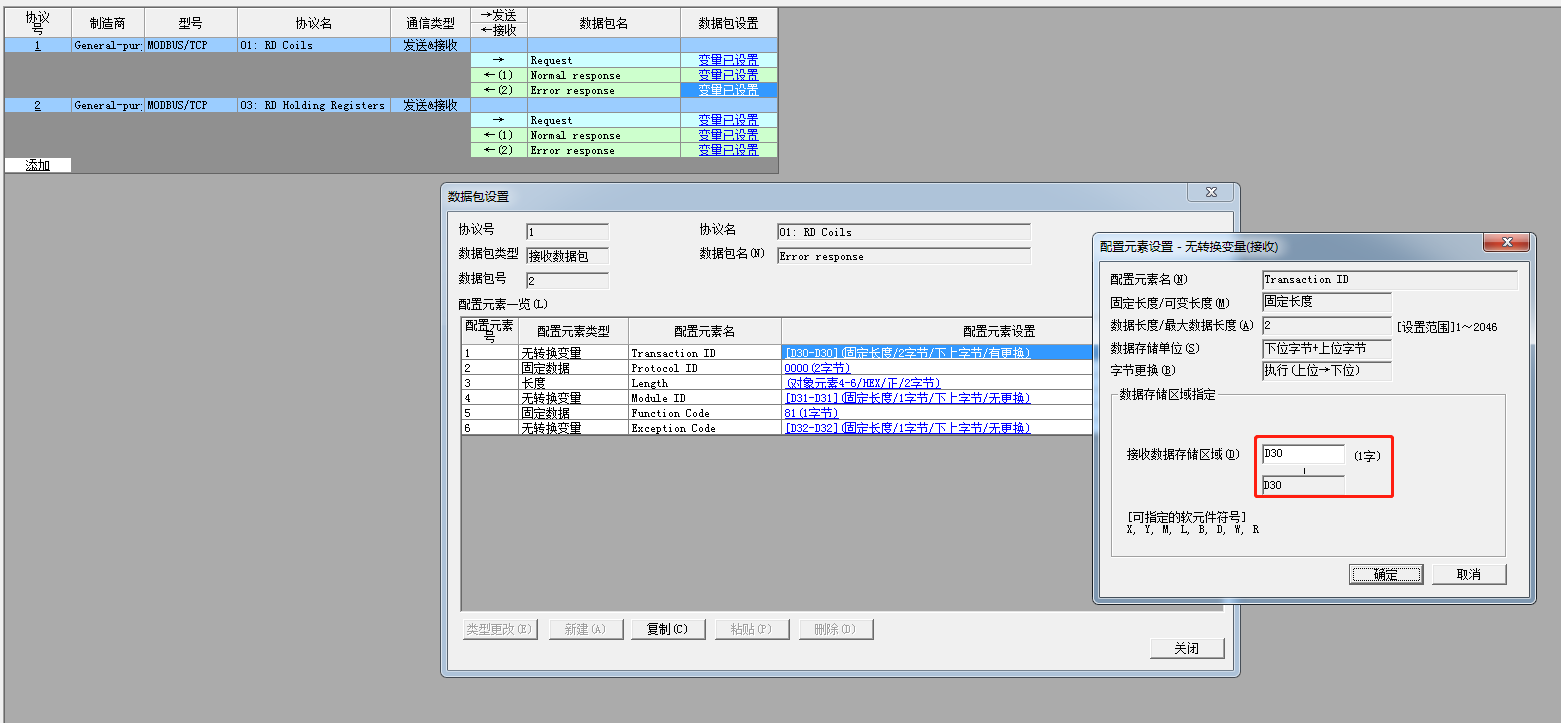1561x723 pixels.
Task: Close the 数据包设置 dialog using its X
Action: (x=1211, y=193)
